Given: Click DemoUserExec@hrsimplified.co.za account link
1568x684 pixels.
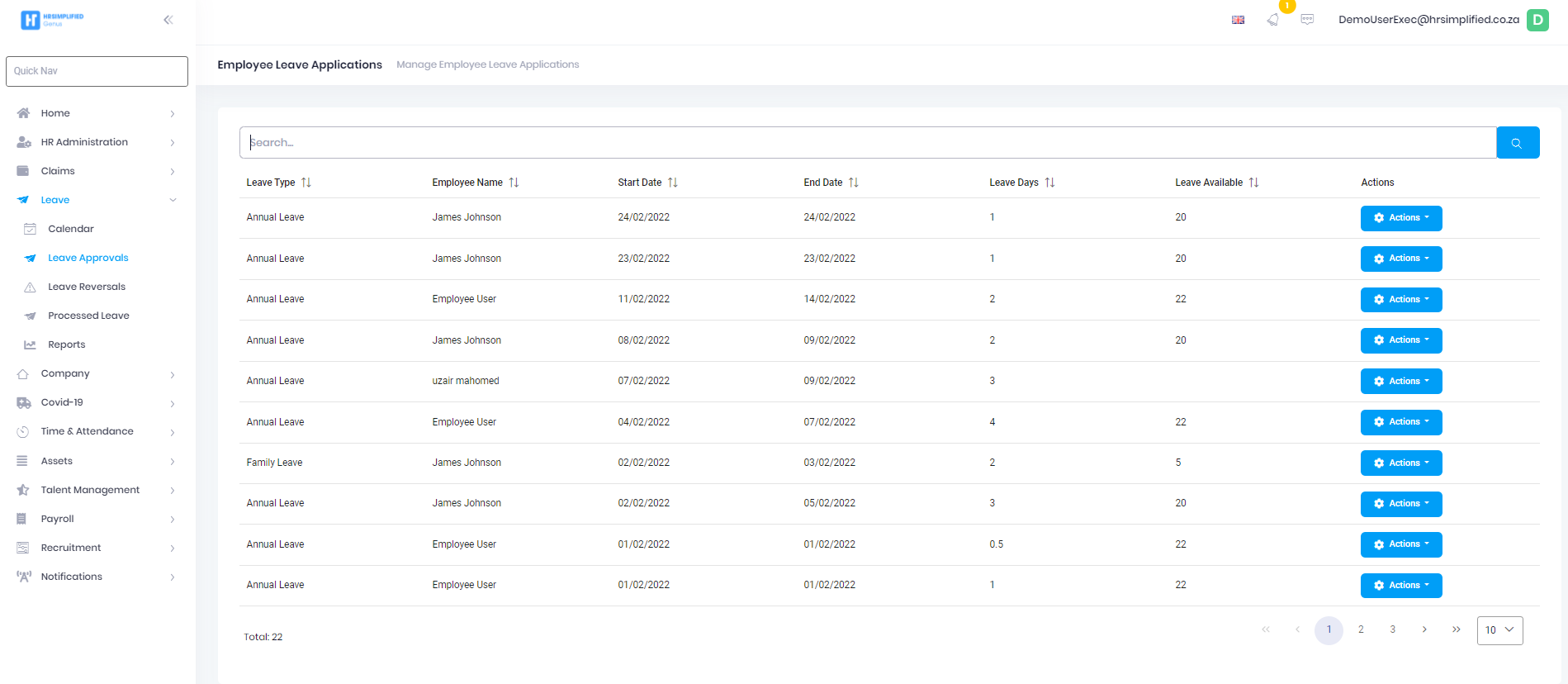Looking at the screenshot, I should click(x=1428, y=20).
